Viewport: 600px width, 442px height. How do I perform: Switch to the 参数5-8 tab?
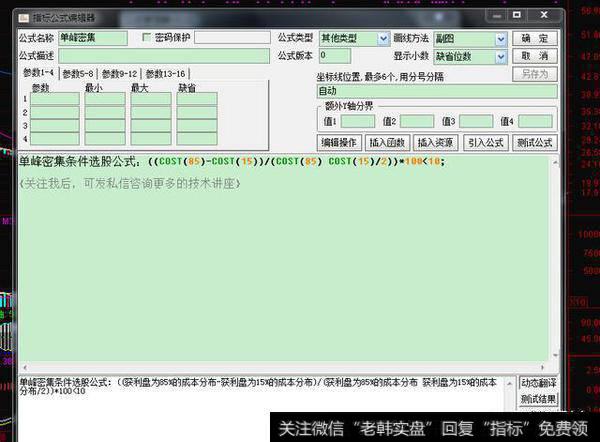click(x=78, y=73)
